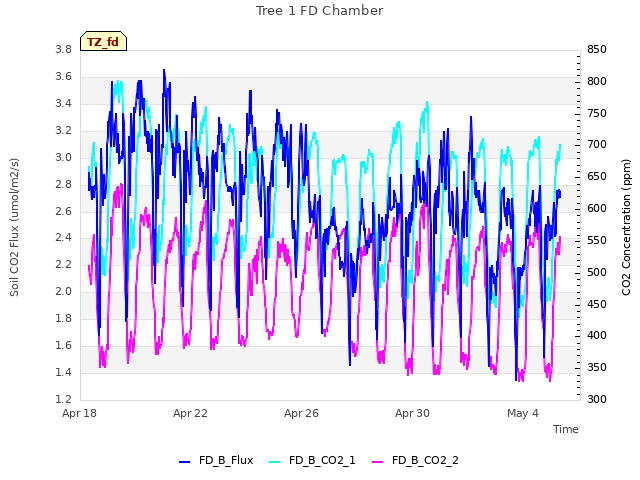The image size is (640, 480).
Task: Click the Apr 30 date tick label
Action: point(412,413)
